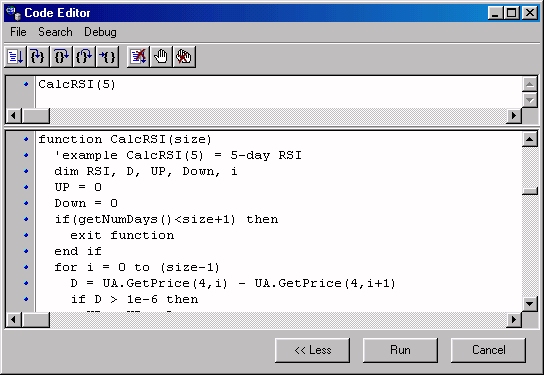Click the line 'if D > 1e-6 then'
The height and width of the screenshot is (375, 544).
coord(134,299)
